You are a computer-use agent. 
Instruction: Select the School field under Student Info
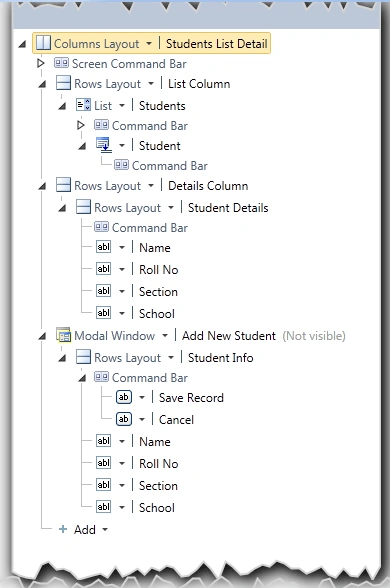(157, 507)
